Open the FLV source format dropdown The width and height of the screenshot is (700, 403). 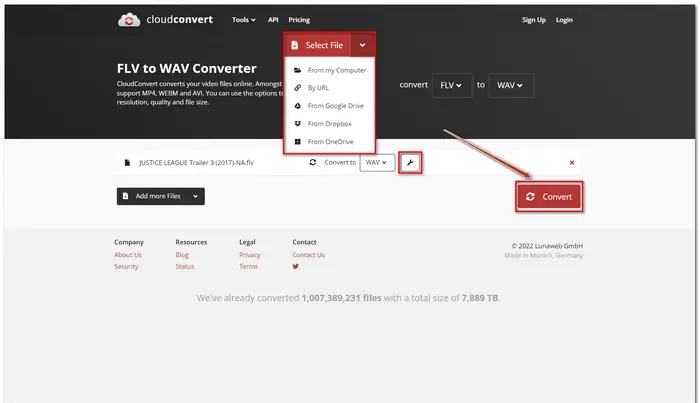coord(452,85)
